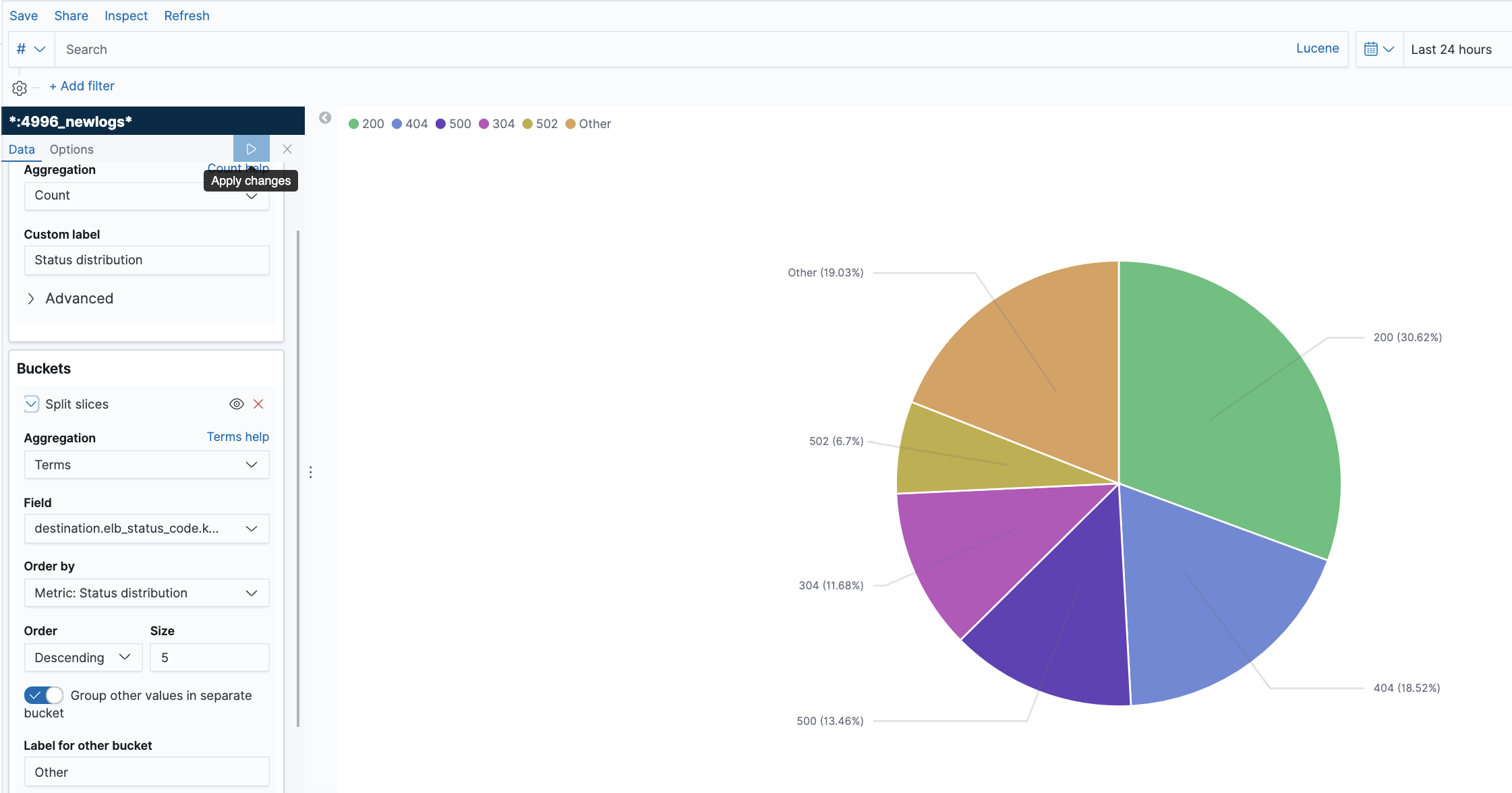
Task: Click the Custom label input field
Action: (x=146, y=260)
